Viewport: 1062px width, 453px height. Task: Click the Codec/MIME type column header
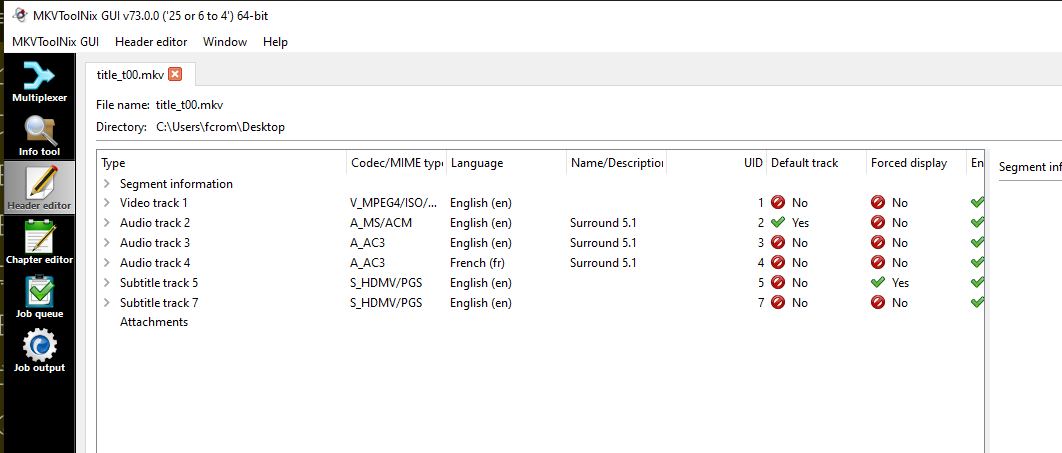click(396, 163)
